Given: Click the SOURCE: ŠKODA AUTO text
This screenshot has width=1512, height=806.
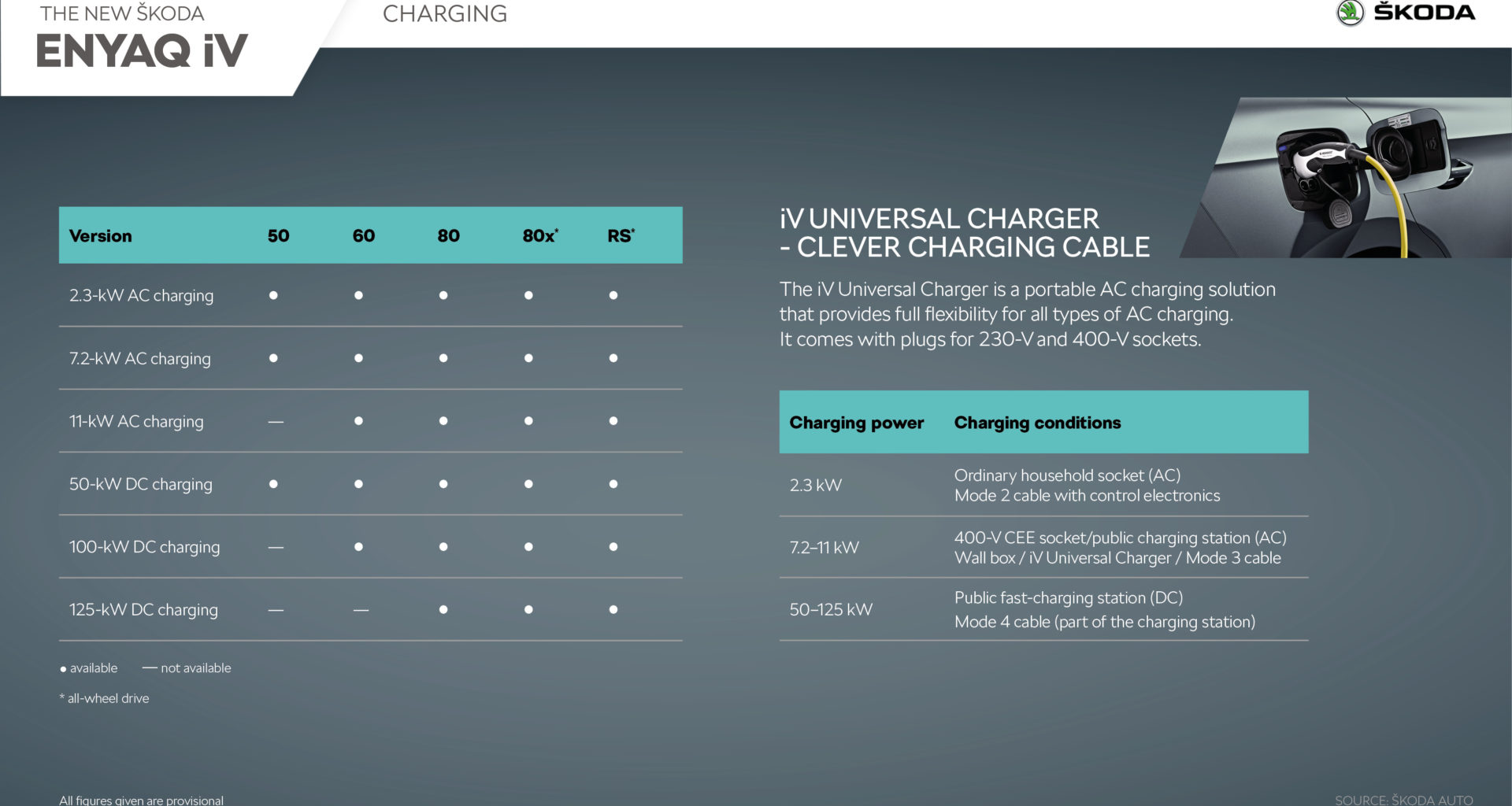Looking at the screenshot, I should click(1403, 800).
